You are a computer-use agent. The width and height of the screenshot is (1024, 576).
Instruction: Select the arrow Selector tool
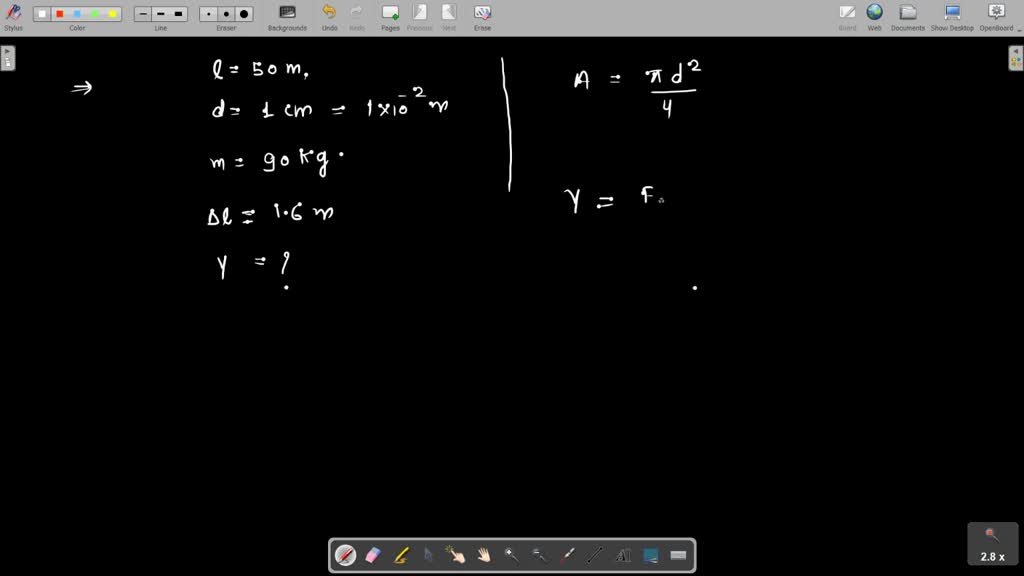428,555
